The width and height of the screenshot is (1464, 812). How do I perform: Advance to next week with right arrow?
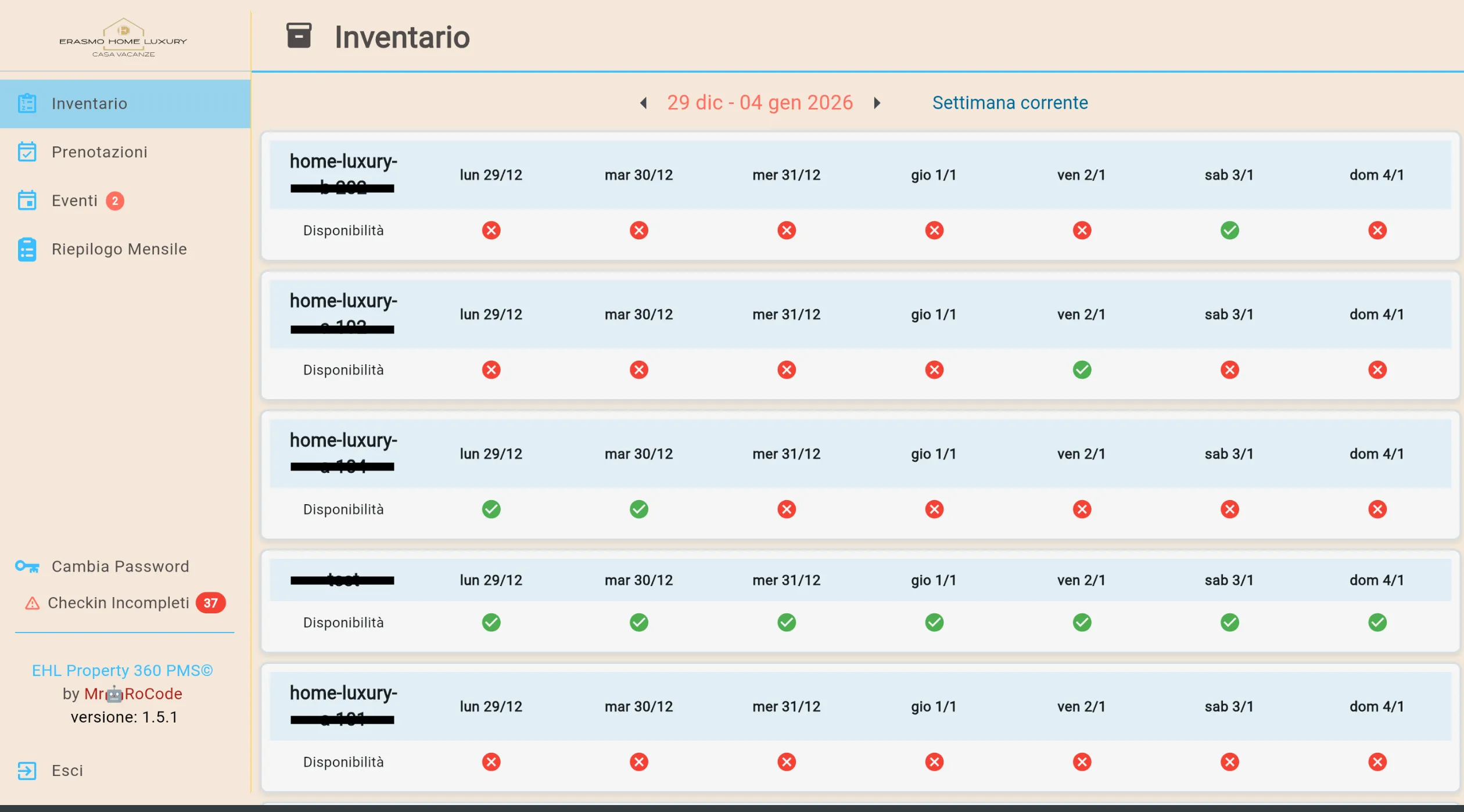(x=877, y=103)
